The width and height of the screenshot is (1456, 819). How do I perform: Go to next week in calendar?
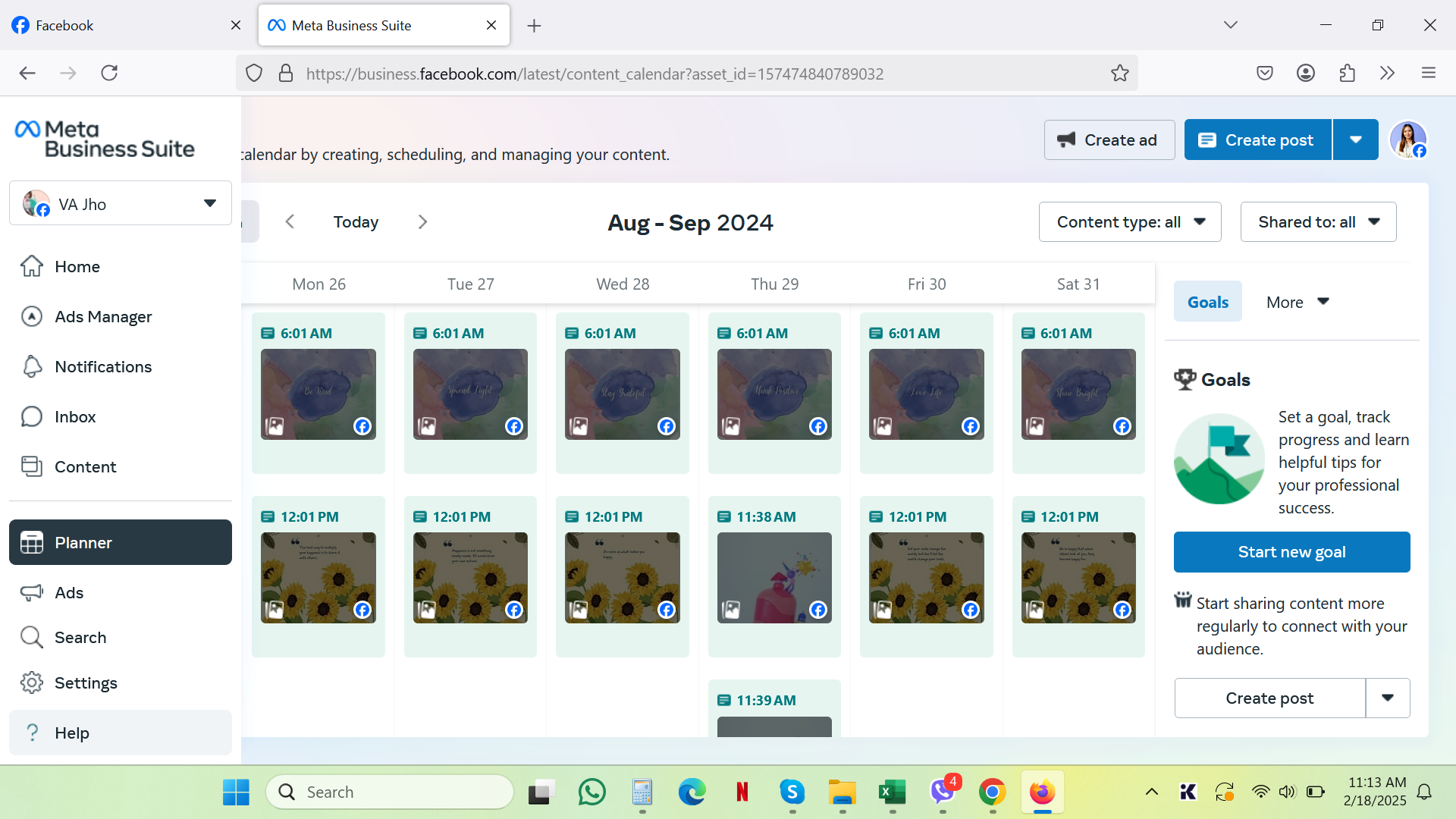pos(422,222)
